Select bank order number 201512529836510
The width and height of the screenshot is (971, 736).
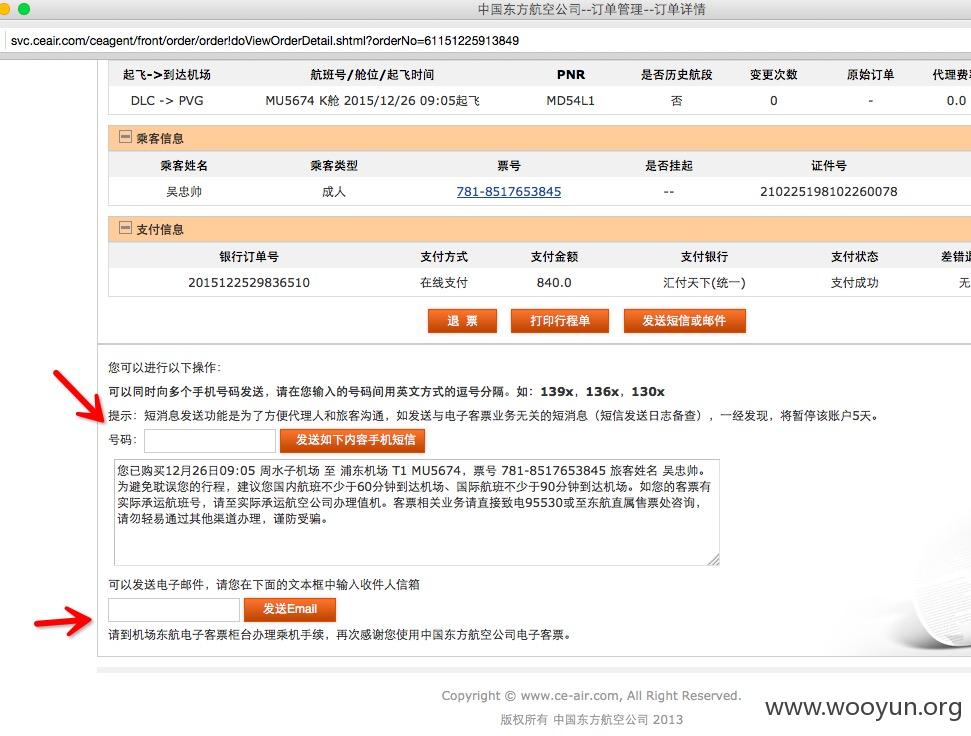coord(249,283)
